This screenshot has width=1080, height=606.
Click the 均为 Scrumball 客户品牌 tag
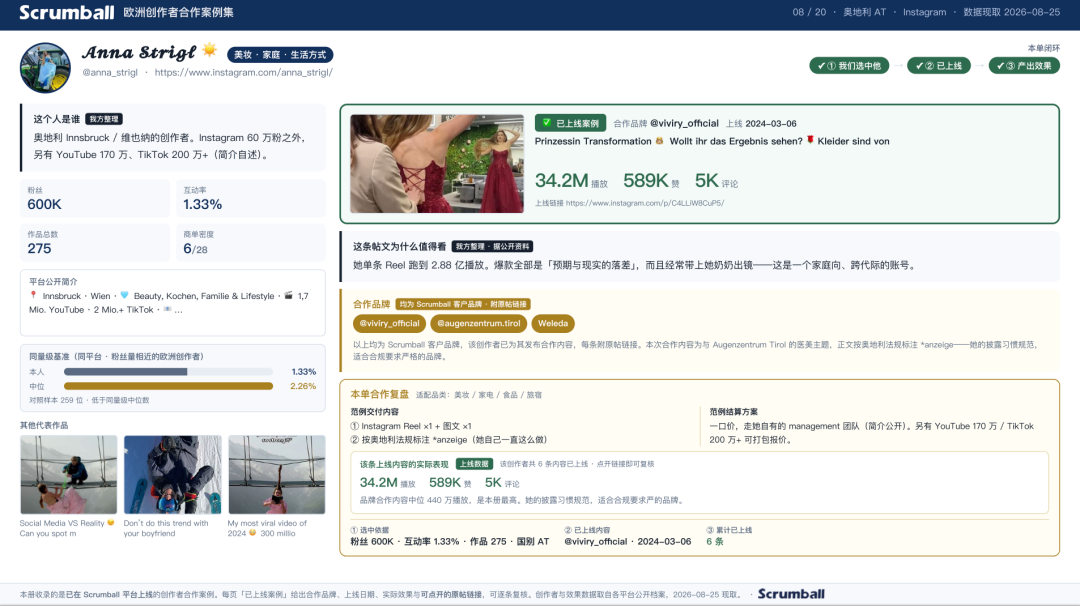click(463, 304)
